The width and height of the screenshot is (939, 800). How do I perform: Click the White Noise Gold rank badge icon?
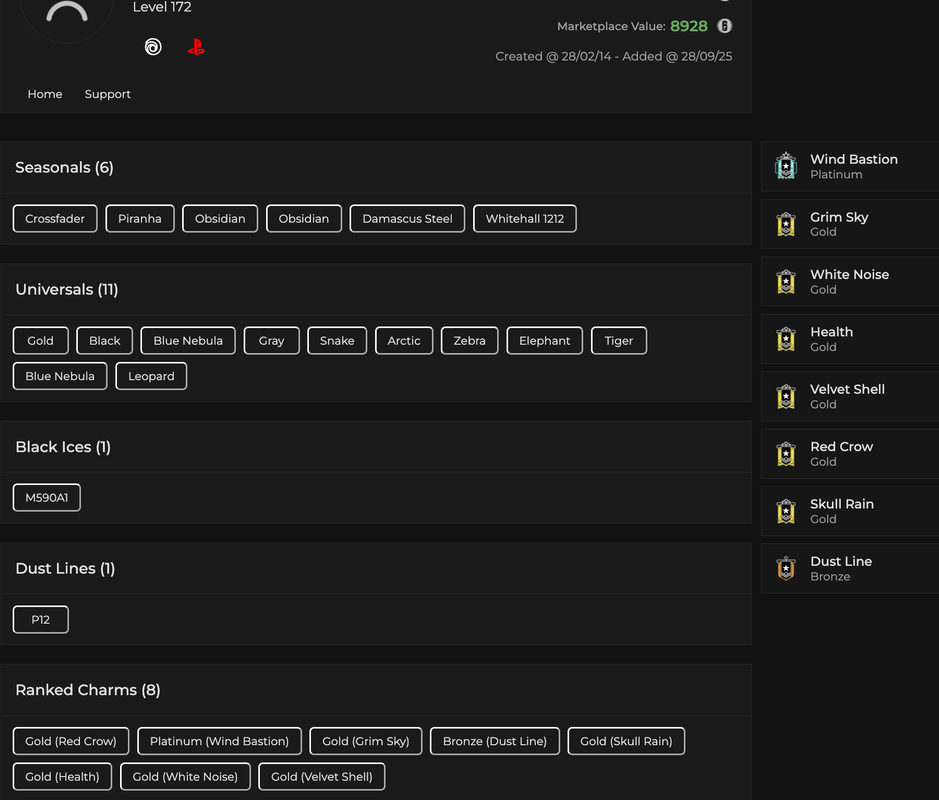click(786, 281)
